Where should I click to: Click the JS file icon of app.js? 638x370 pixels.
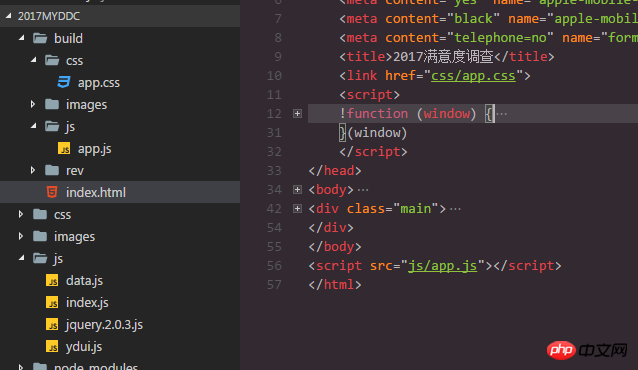(x=64, y=148)
